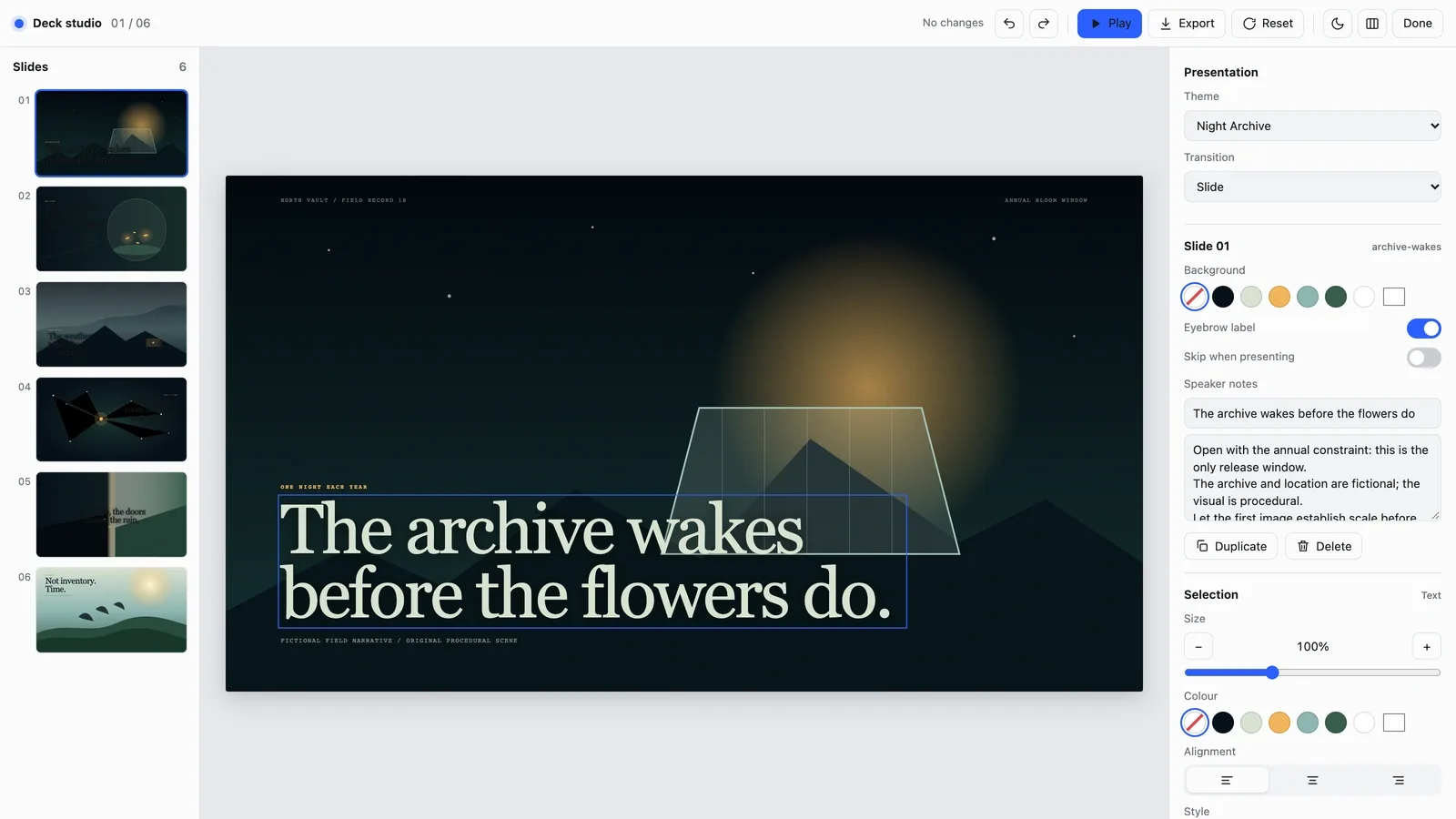This screenshot has height=819, width=1456.
Task: Turn off the Eyebrow label switch
Action: coord(1424,329)
